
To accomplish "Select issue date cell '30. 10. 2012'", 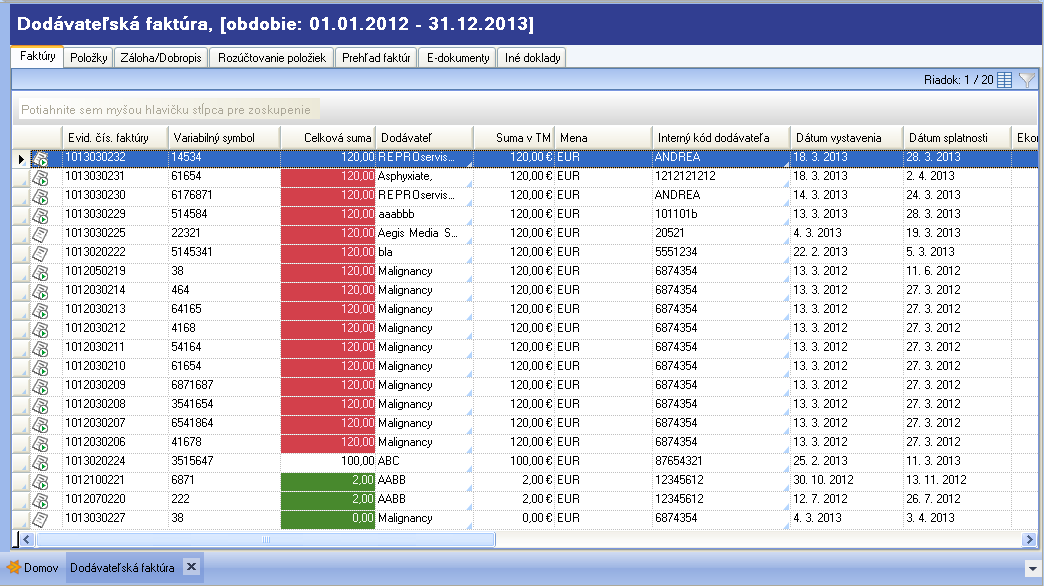I will pyautogui.click(x=846, y=480).
